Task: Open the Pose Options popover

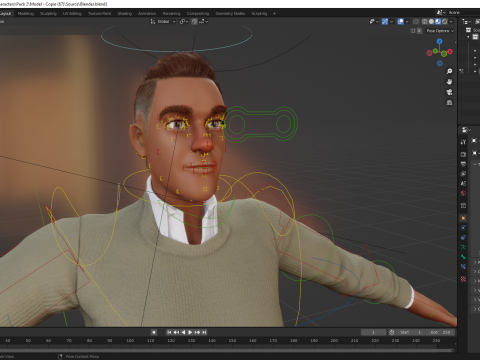Action: 440,31
